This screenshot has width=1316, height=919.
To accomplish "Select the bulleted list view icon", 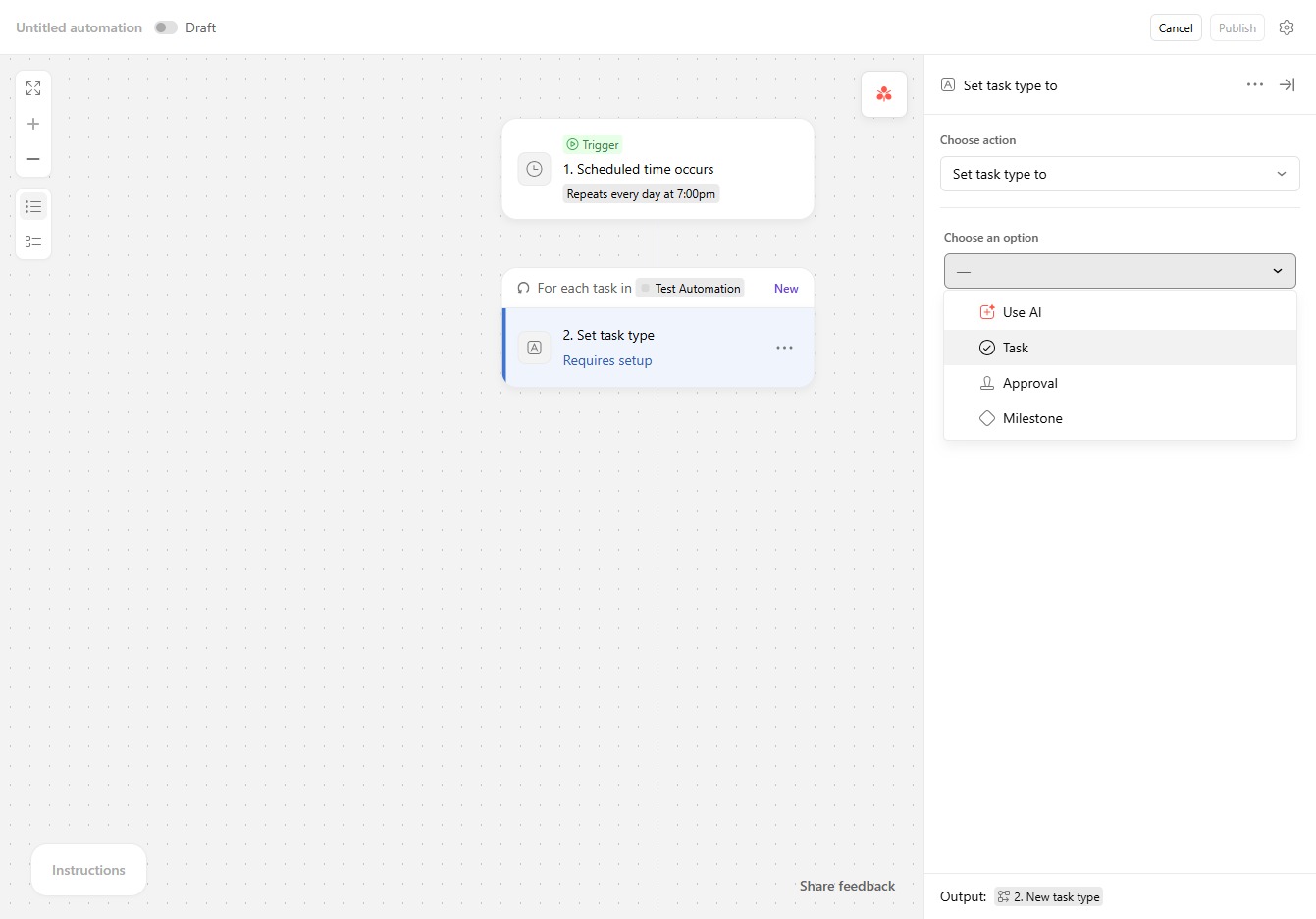I will point(33,206).
